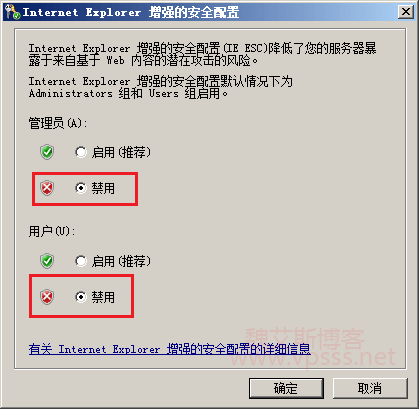Viewport: 419px width, 409px height.
Task: Click the keys icon in the title bar
Action: point(12,12)
